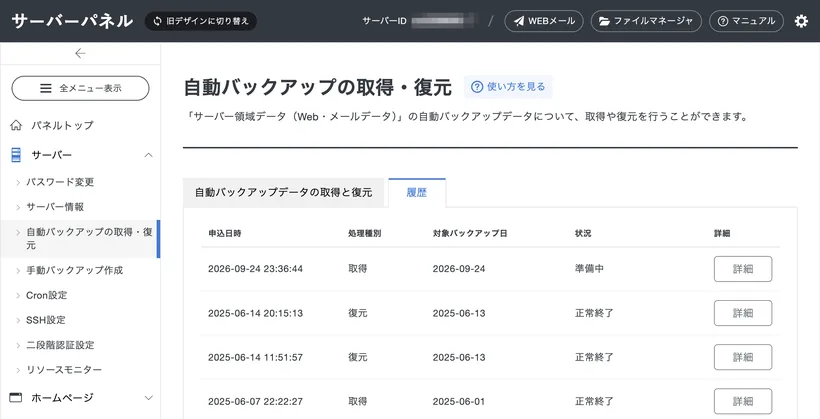Click the 使い方を見る link
The width and height of the screenshot is (820, 419).
pyautogui.click(x=508, y=87)
